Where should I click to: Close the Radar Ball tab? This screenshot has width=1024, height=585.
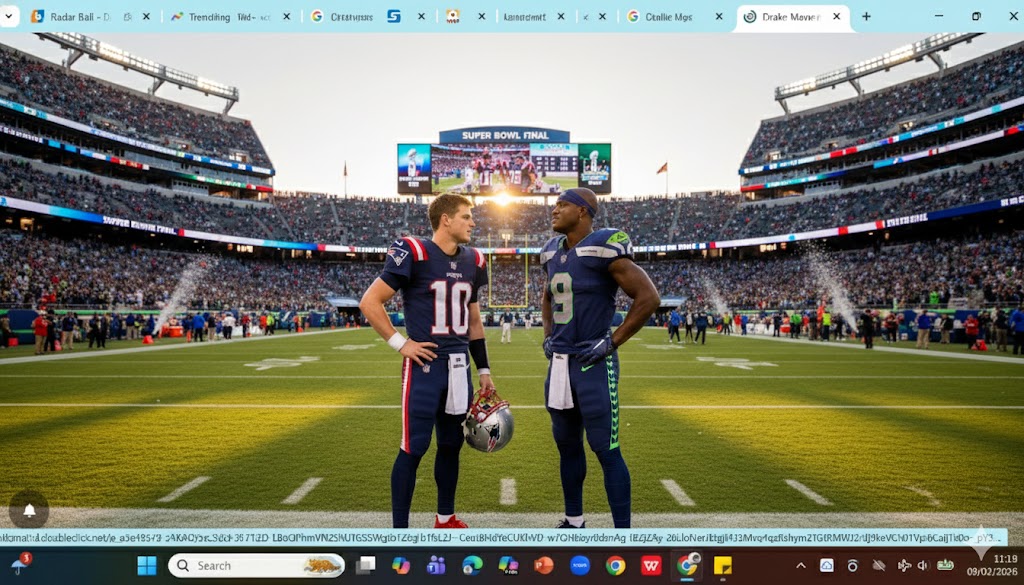[x=146, y=17]
